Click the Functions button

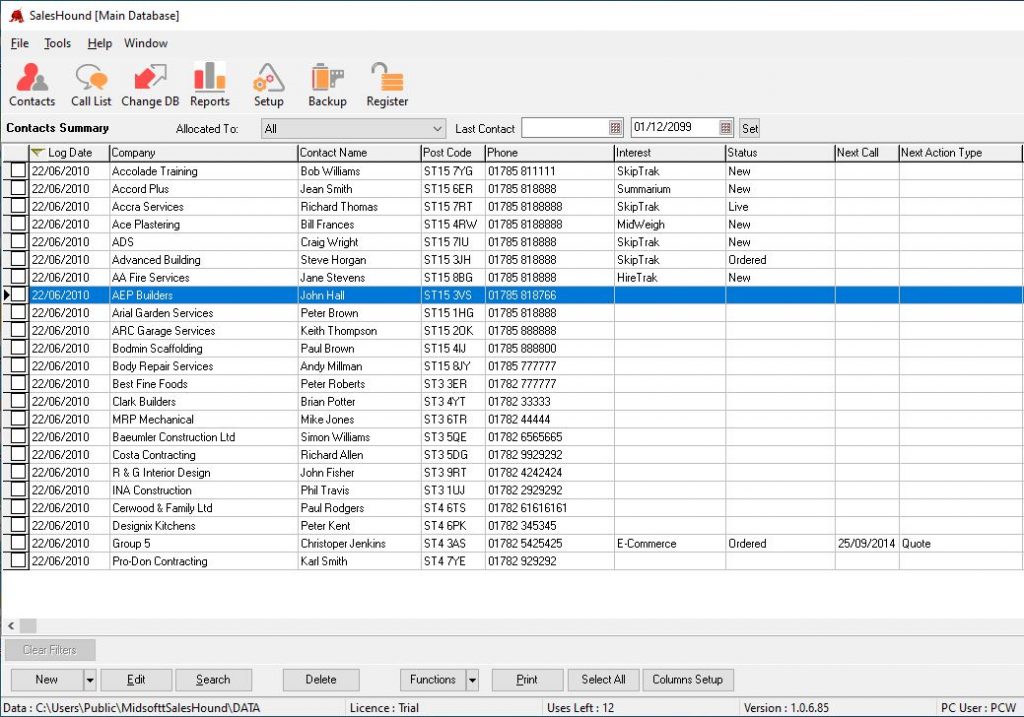[x=432, y=680]
